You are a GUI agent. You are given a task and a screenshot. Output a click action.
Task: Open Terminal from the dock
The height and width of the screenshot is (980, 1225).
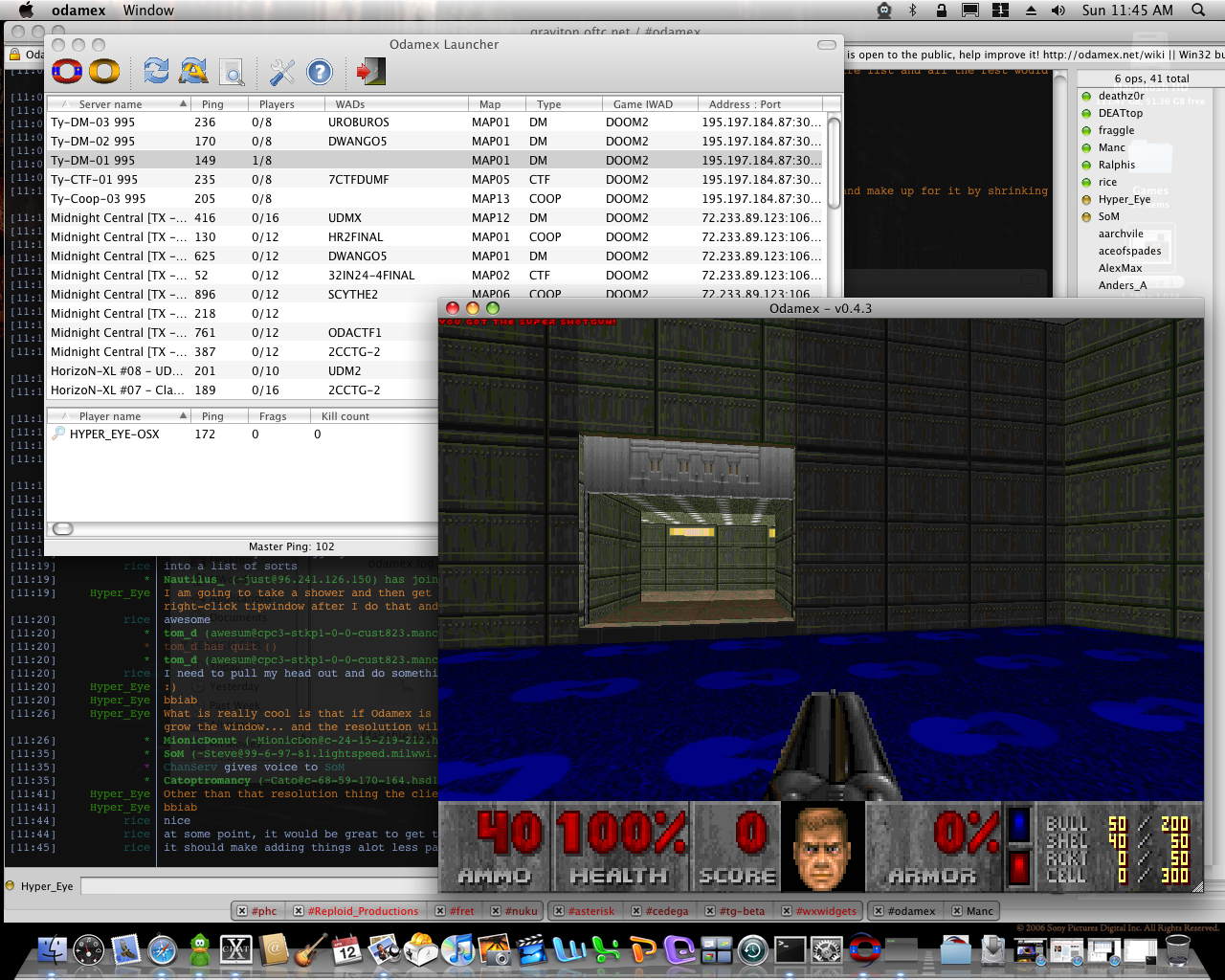coord(791,950)
